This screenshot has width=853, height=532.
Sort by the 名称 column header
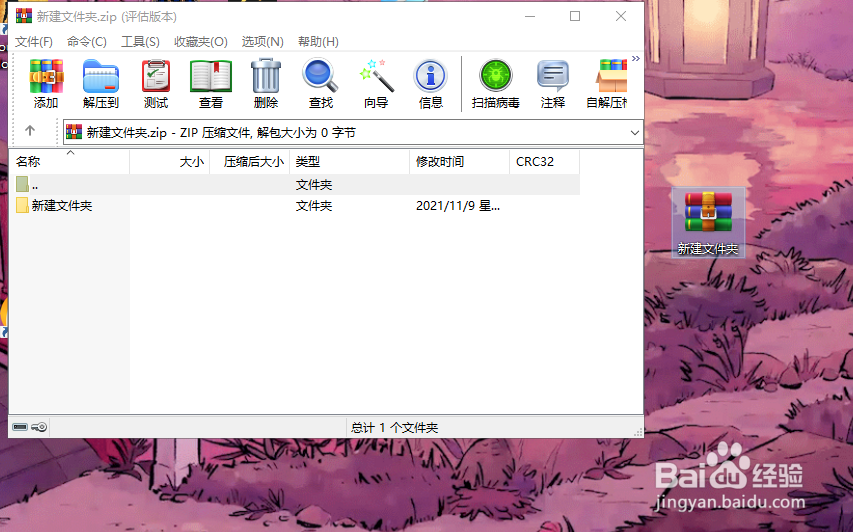(x=70, y=162)
